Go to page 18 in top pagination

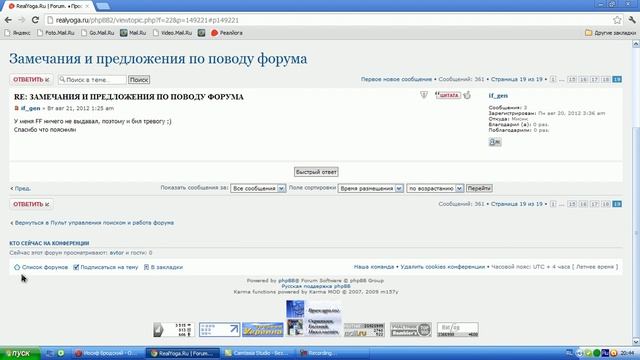pos(606,79)
